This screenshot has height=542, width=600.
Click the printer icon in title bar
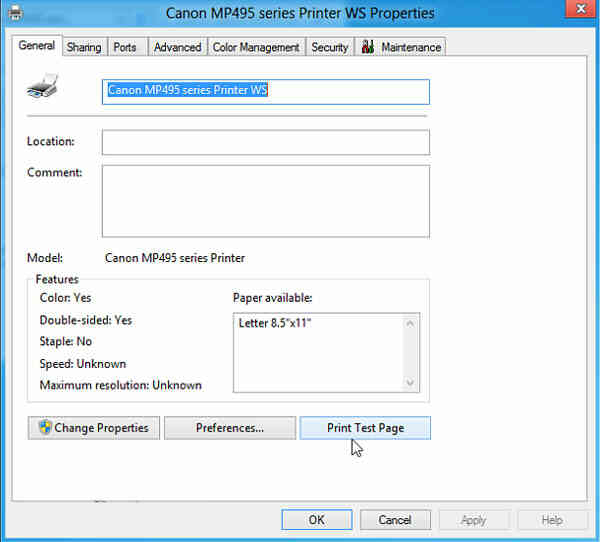coord(16,13)
